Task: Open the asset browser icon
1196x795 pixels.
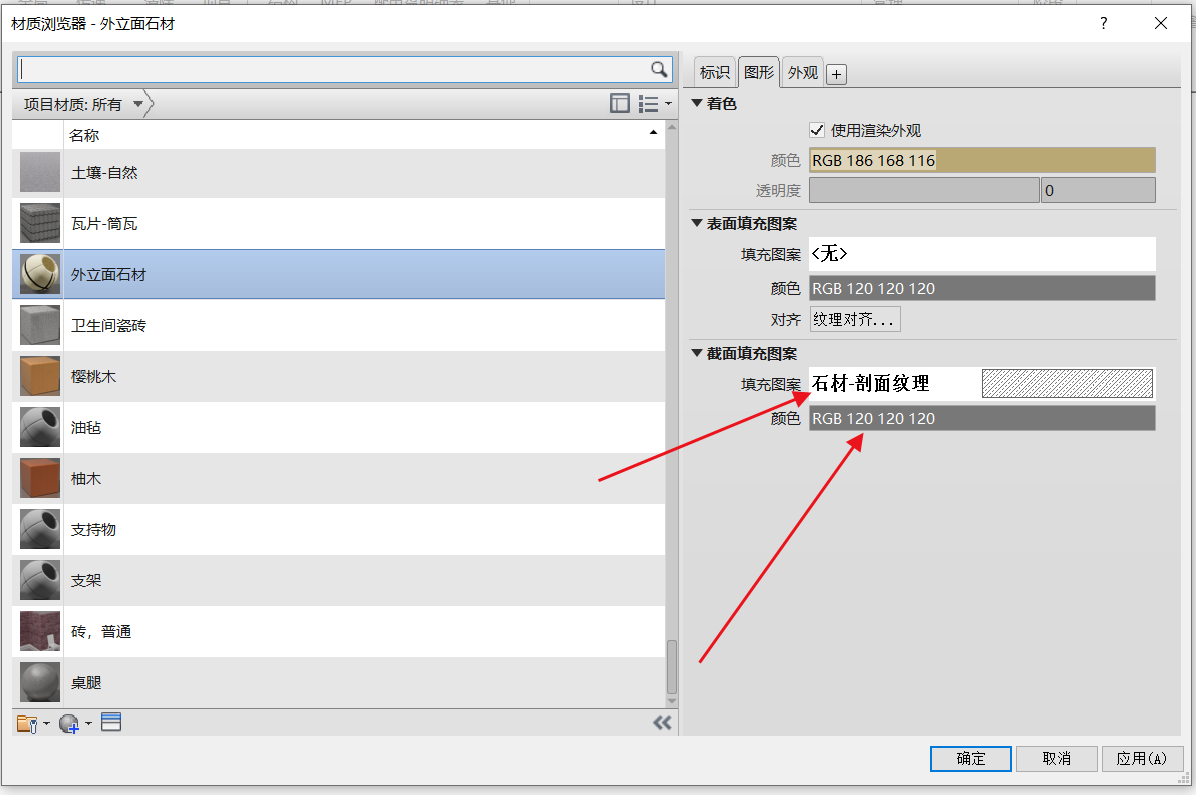Action: (111, 722)
